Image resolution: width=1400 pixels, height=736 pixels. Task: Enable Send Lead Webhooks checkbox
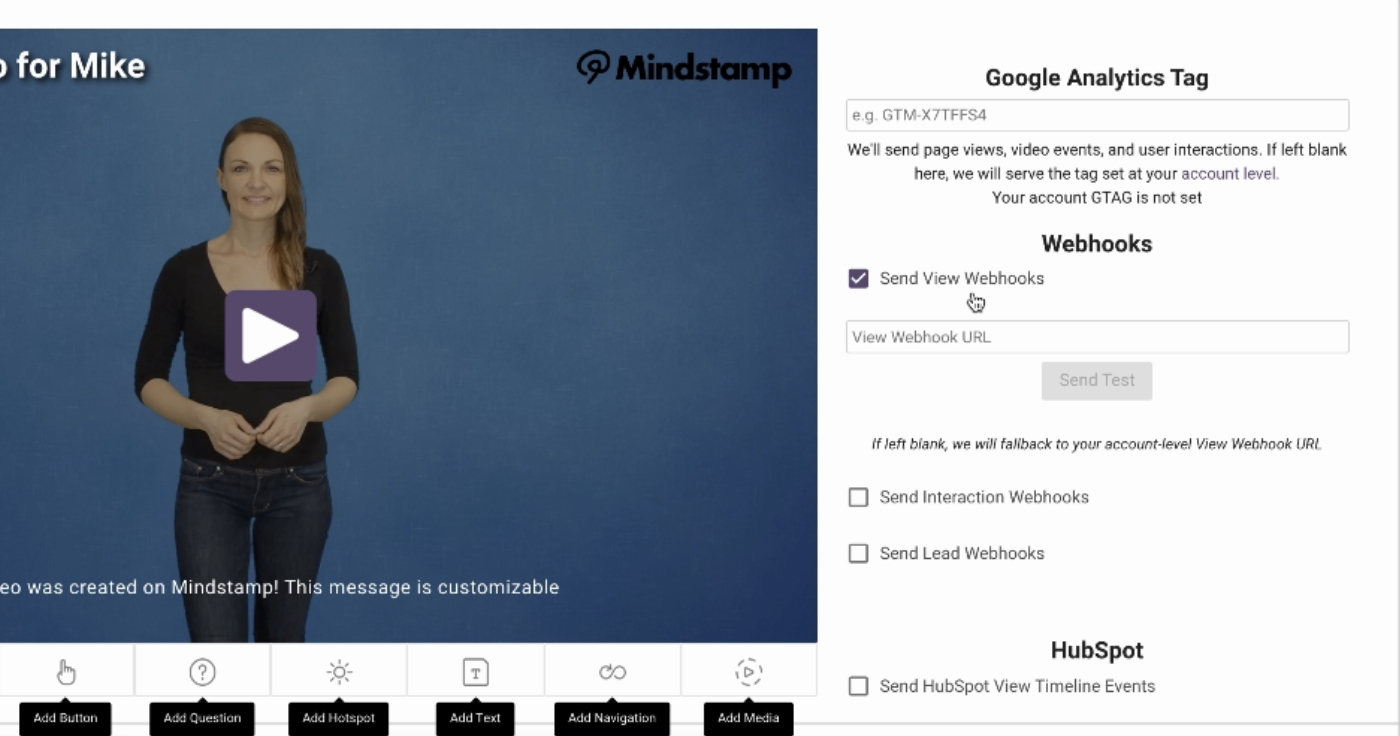click(858, 553)
